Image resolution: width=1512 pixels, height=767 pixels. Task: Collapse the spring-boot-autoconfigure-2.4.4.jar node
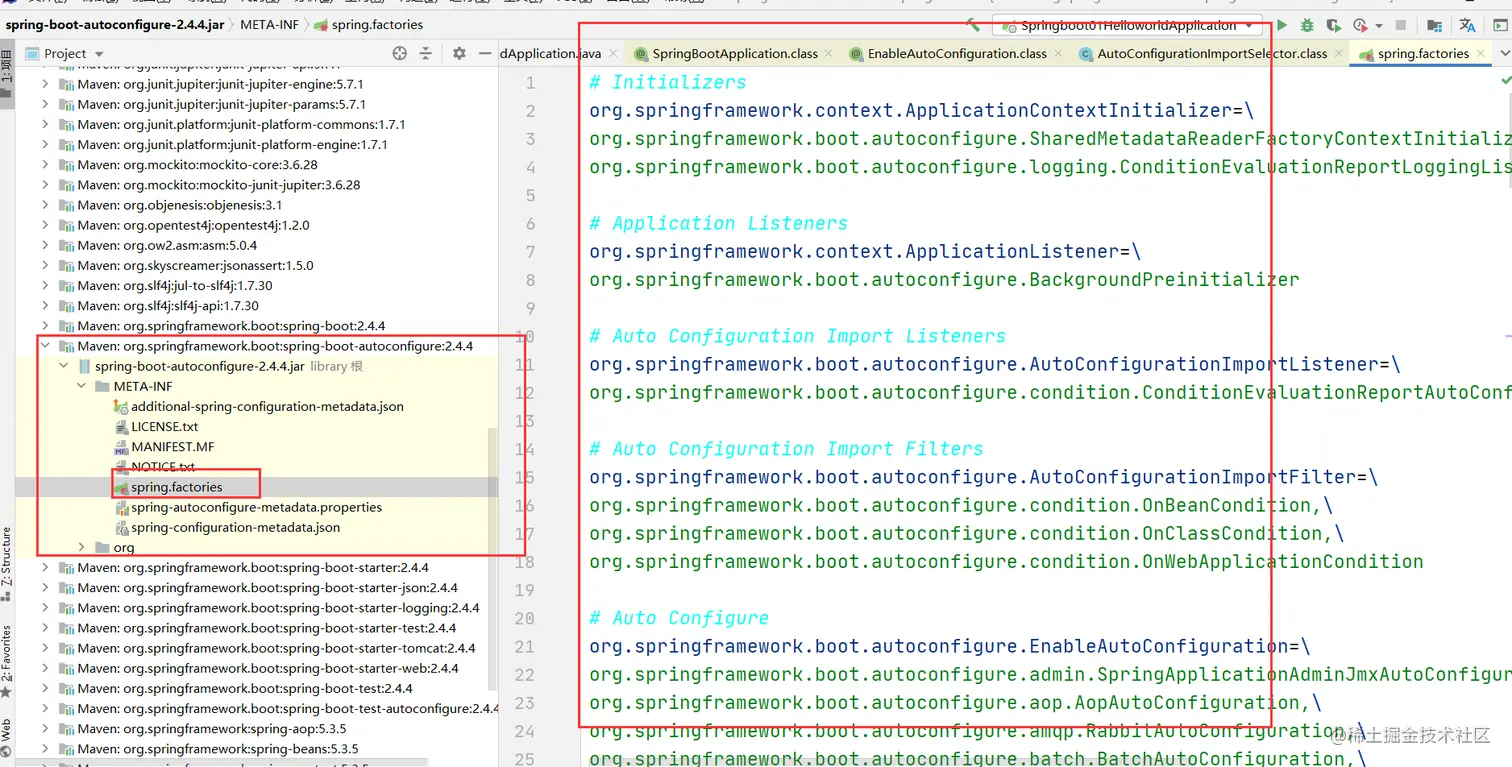click(x=65, y=366)
